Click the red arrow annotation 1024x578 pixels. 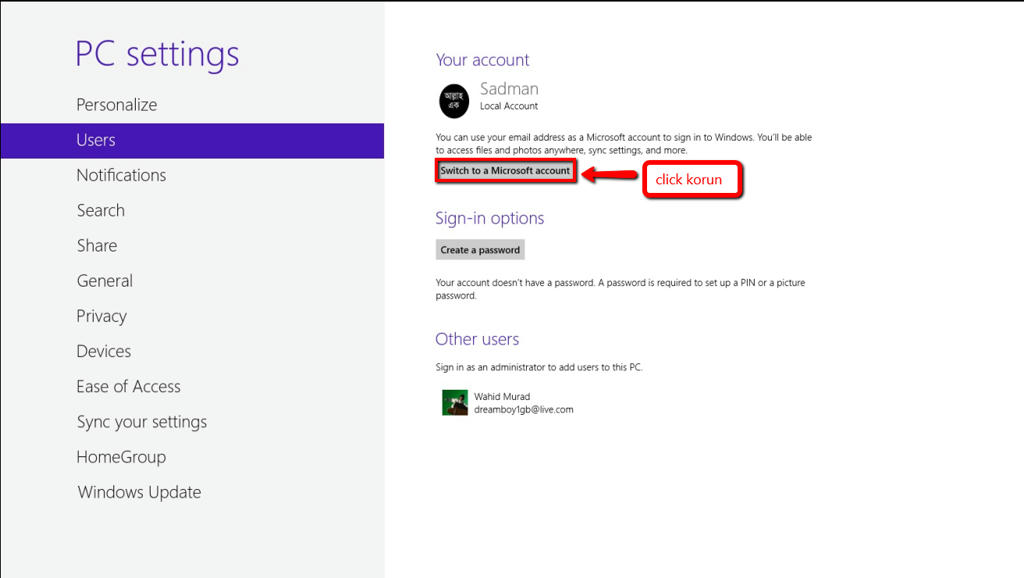click(x=610, y=175)
